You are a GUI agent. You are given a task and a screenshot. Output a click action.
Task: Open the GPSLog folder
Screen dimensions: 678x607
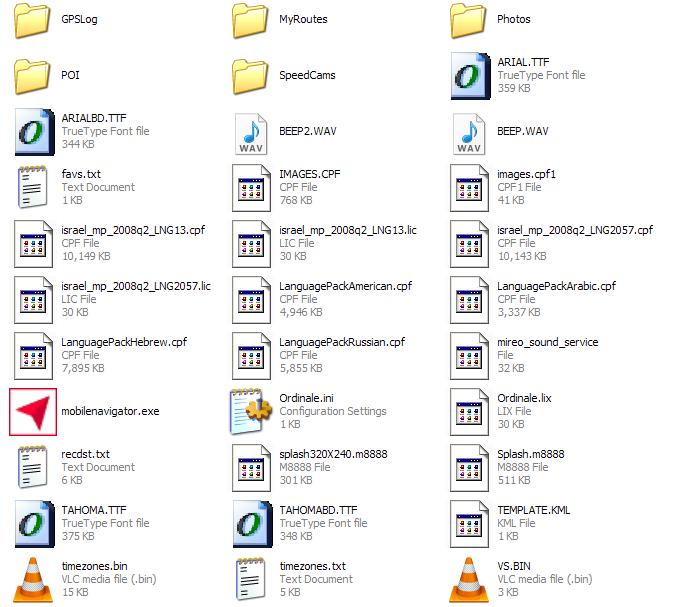(x=33, y=19)
